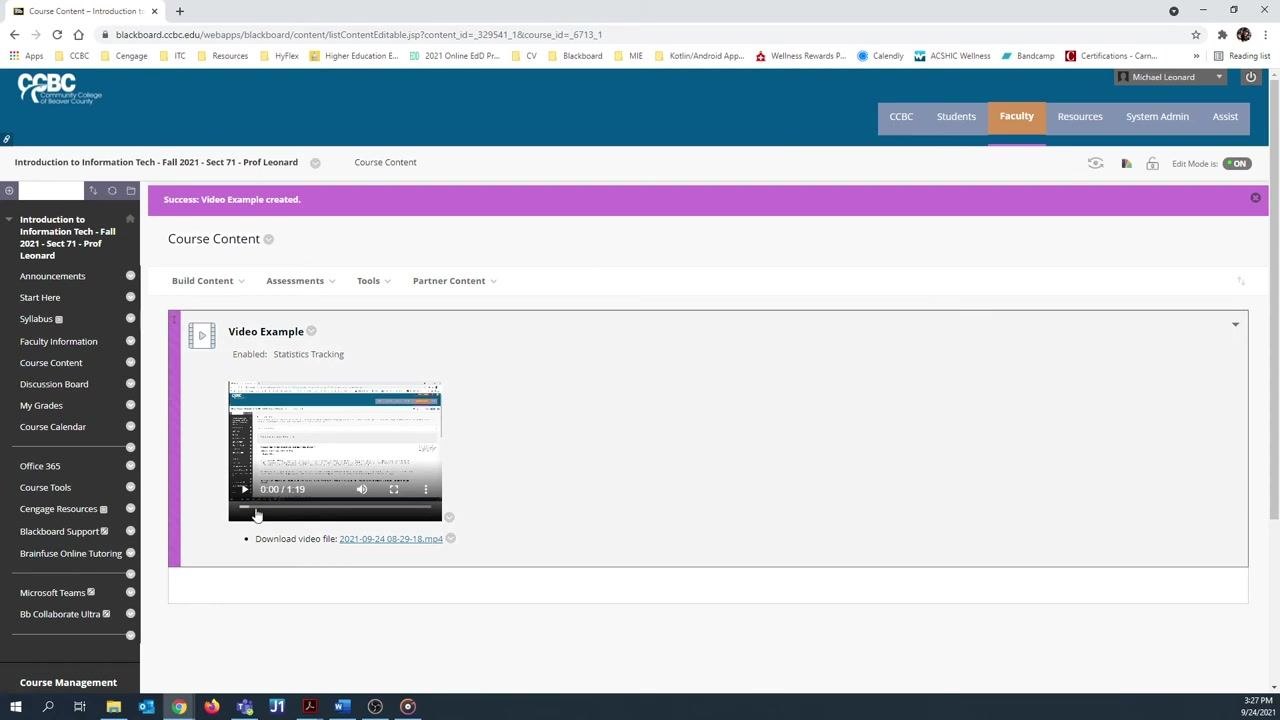
Task: Enter fullscreen on the video player
Action: [x=394, y=489]
